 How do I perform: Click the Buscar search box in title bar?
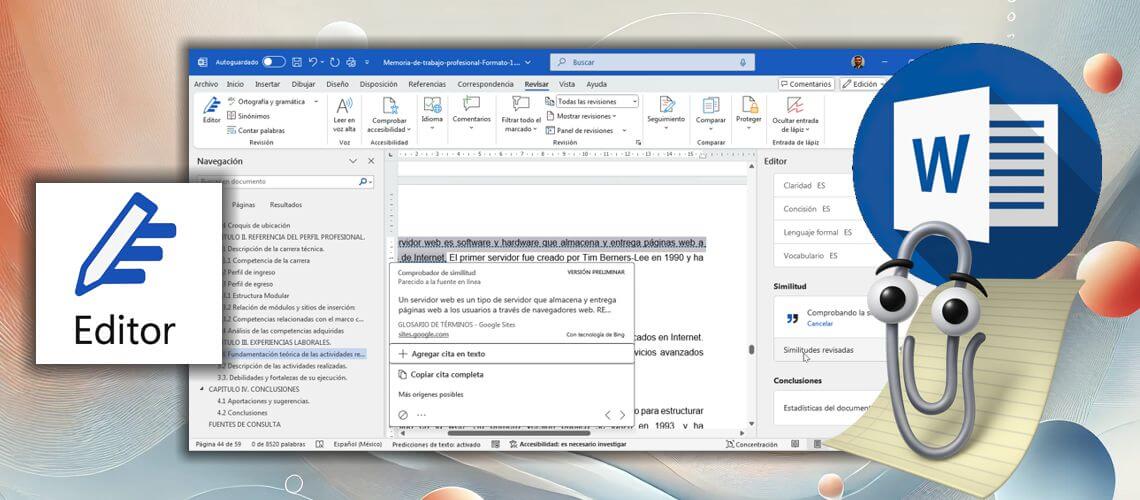[x=650, y=62]
